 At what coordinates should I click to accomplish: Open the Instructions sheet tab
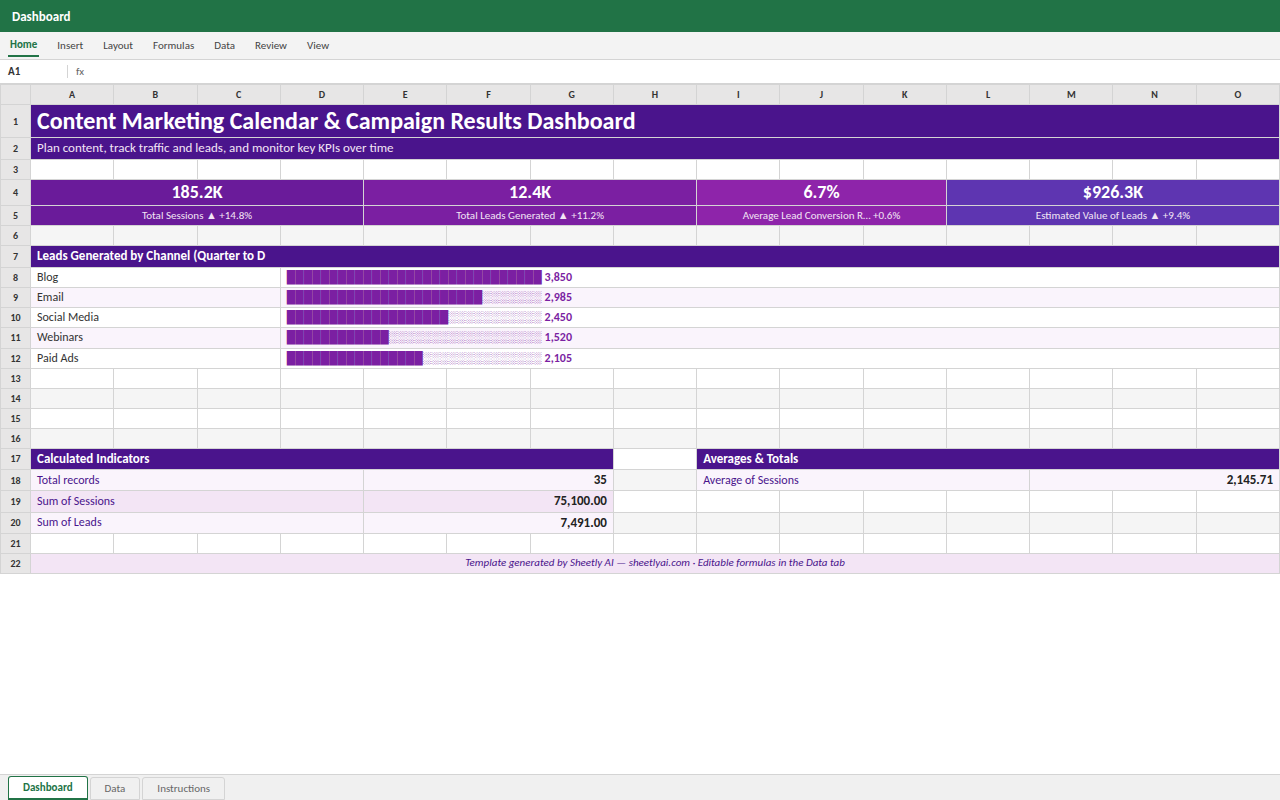184,788
